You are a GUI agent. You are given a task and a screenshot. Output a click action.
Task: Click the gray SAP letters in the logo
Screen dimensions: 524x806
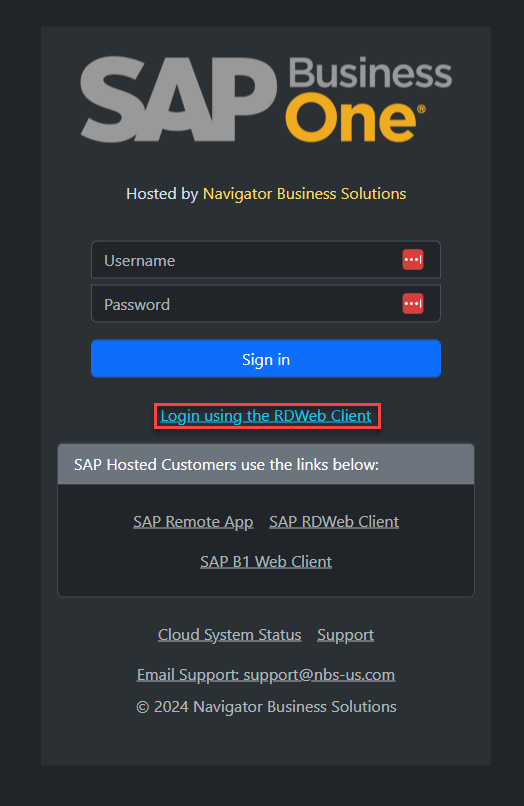pyautogui.click(x=178, y=99)
